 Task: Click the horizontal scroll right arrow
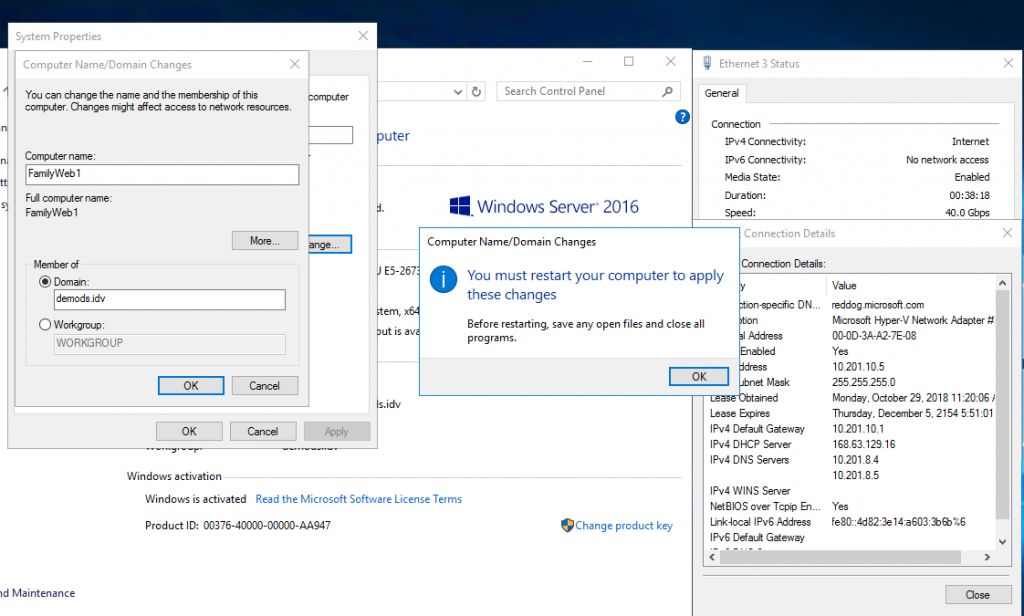987,557
